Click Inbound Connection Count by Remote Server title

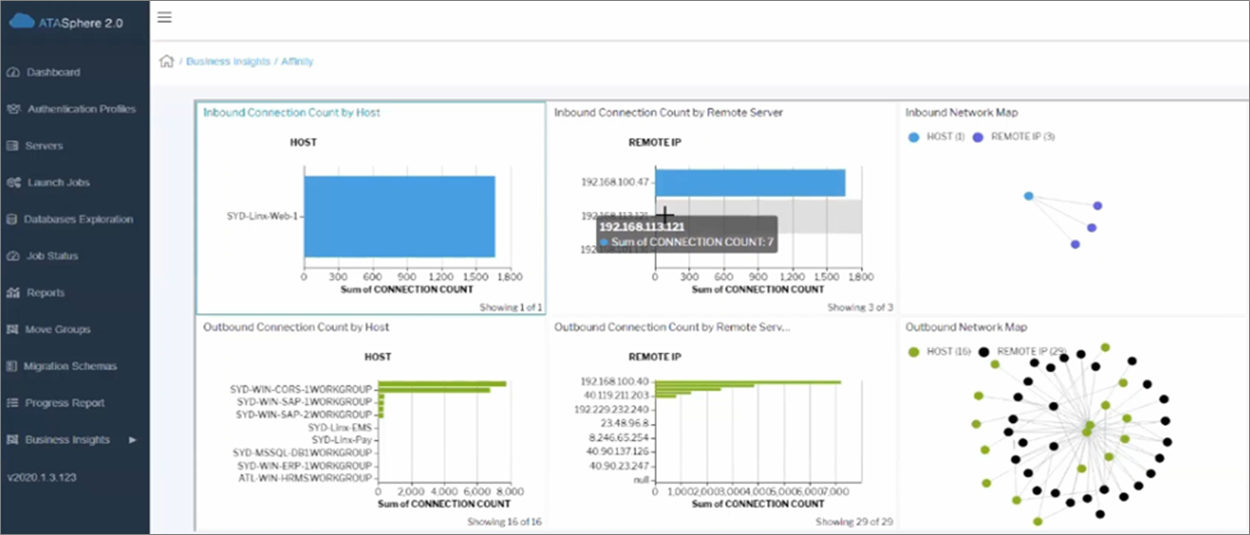click(x=668, y=113)
